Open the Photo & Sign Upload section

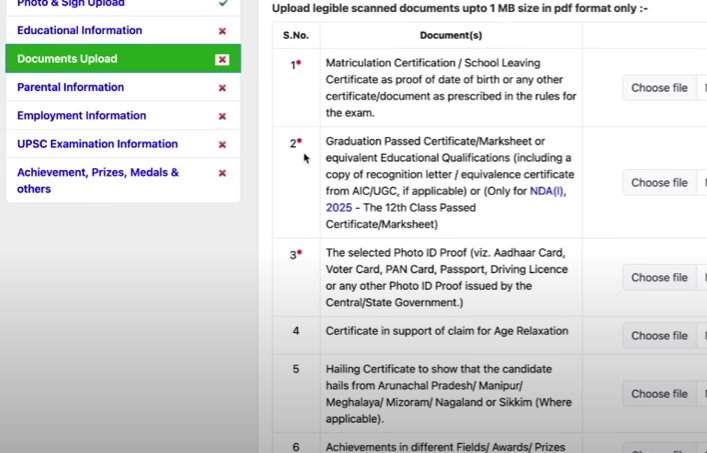point(70,4)
